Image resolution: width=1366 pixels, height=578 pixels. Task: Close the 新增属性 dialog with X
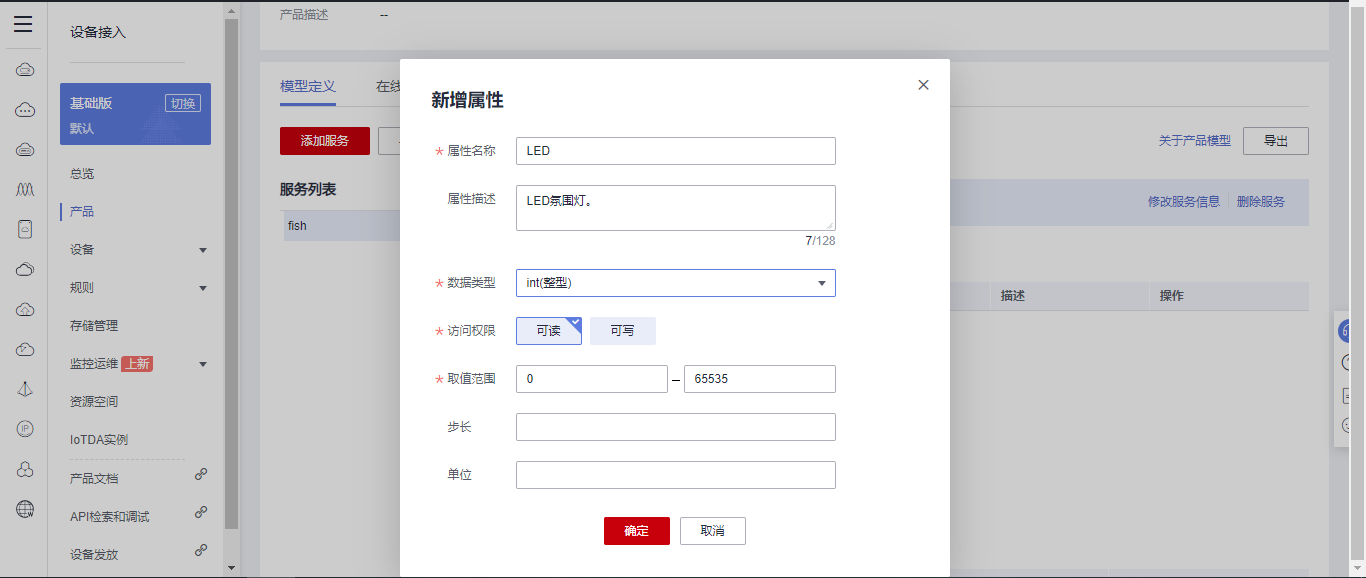point(923,85)
